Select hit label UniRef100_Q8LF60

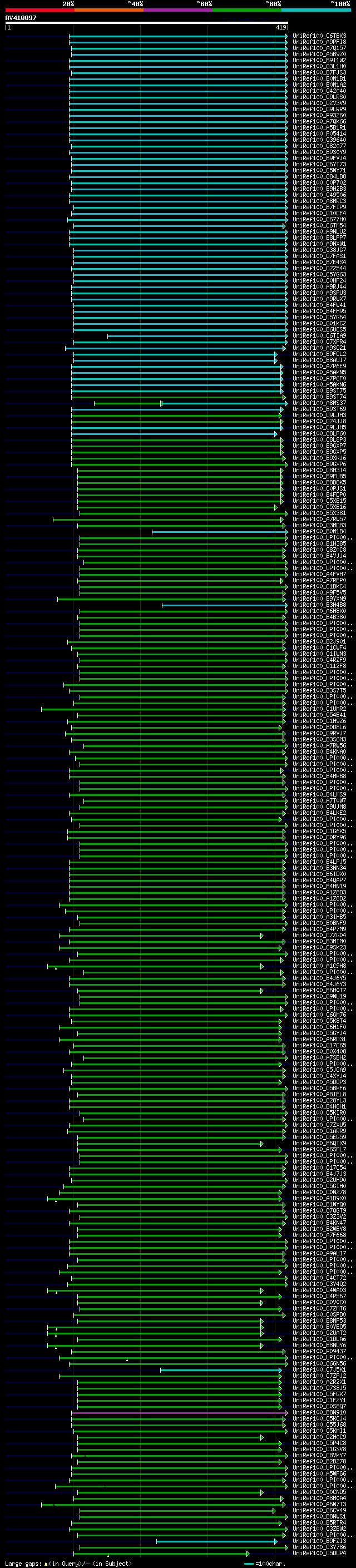click(x=319, y=434)
